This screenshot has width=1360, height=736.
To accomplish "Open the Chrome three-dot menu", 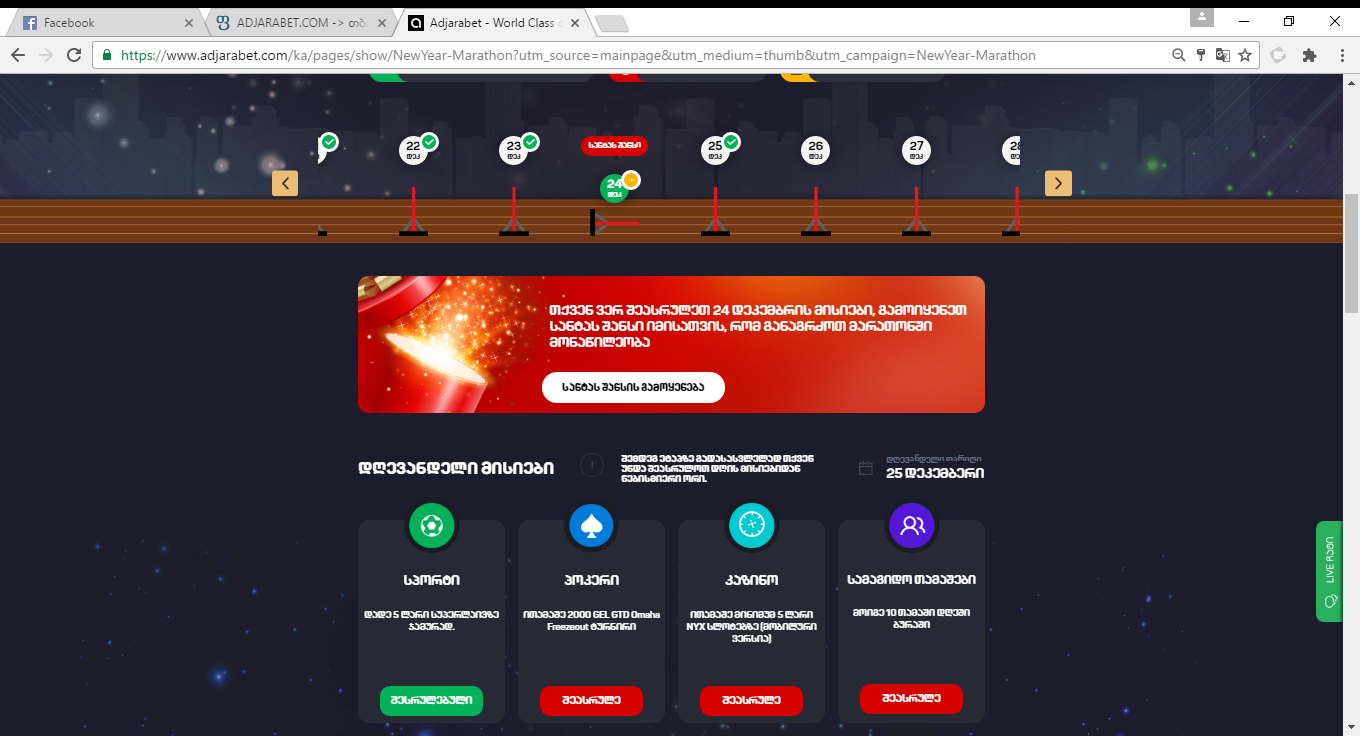I will (x=1340, y=55).
